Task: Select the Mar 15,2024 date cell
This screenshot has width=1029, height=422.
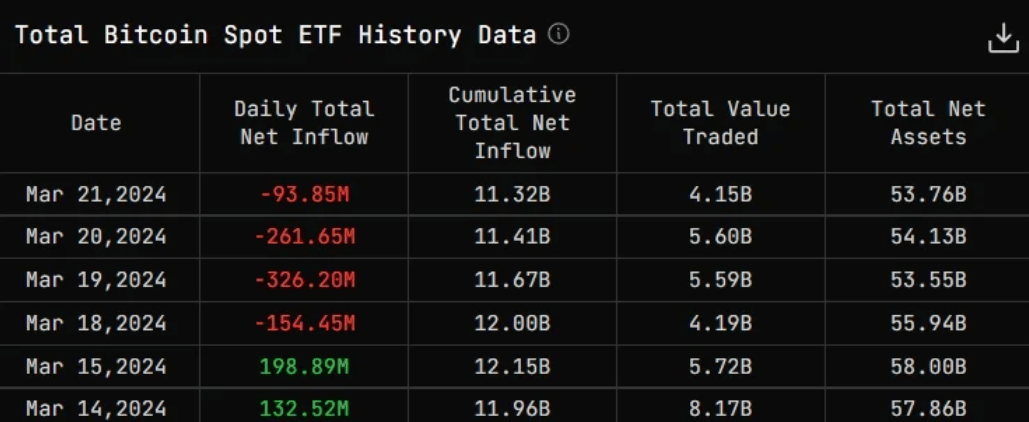Action: 96,366
